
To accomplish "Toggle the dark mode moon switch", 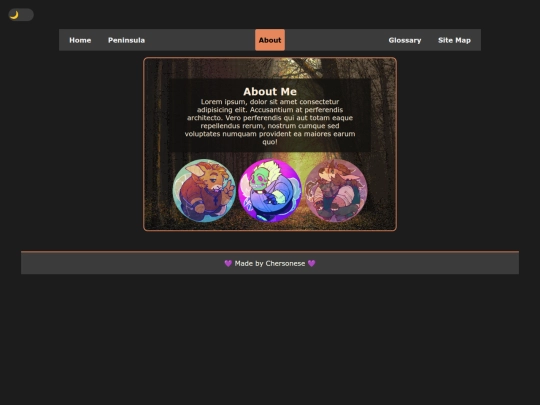I will coord(21,15).
